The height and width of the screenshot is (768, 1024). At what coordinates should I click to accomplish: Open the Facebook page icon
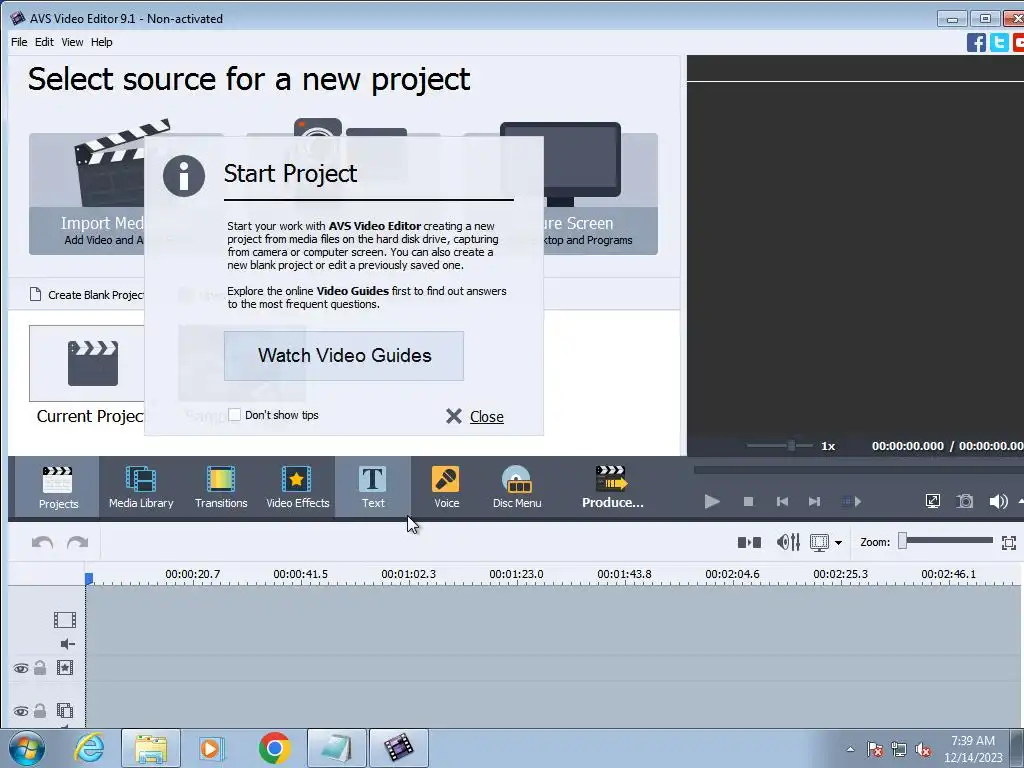(976, 42)
